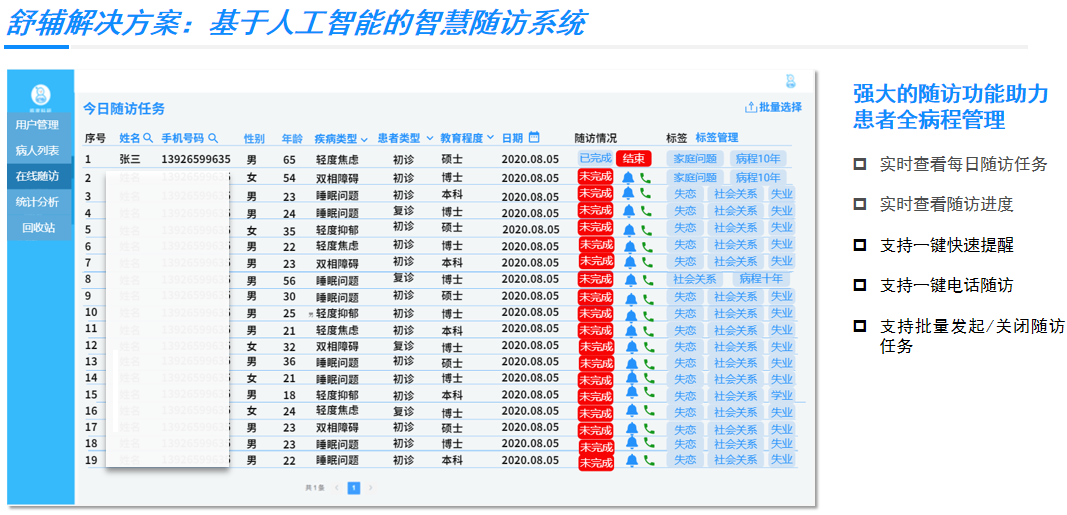Click the search icon next to 姓名
The image size is (1067, 515).
point(148,138)
